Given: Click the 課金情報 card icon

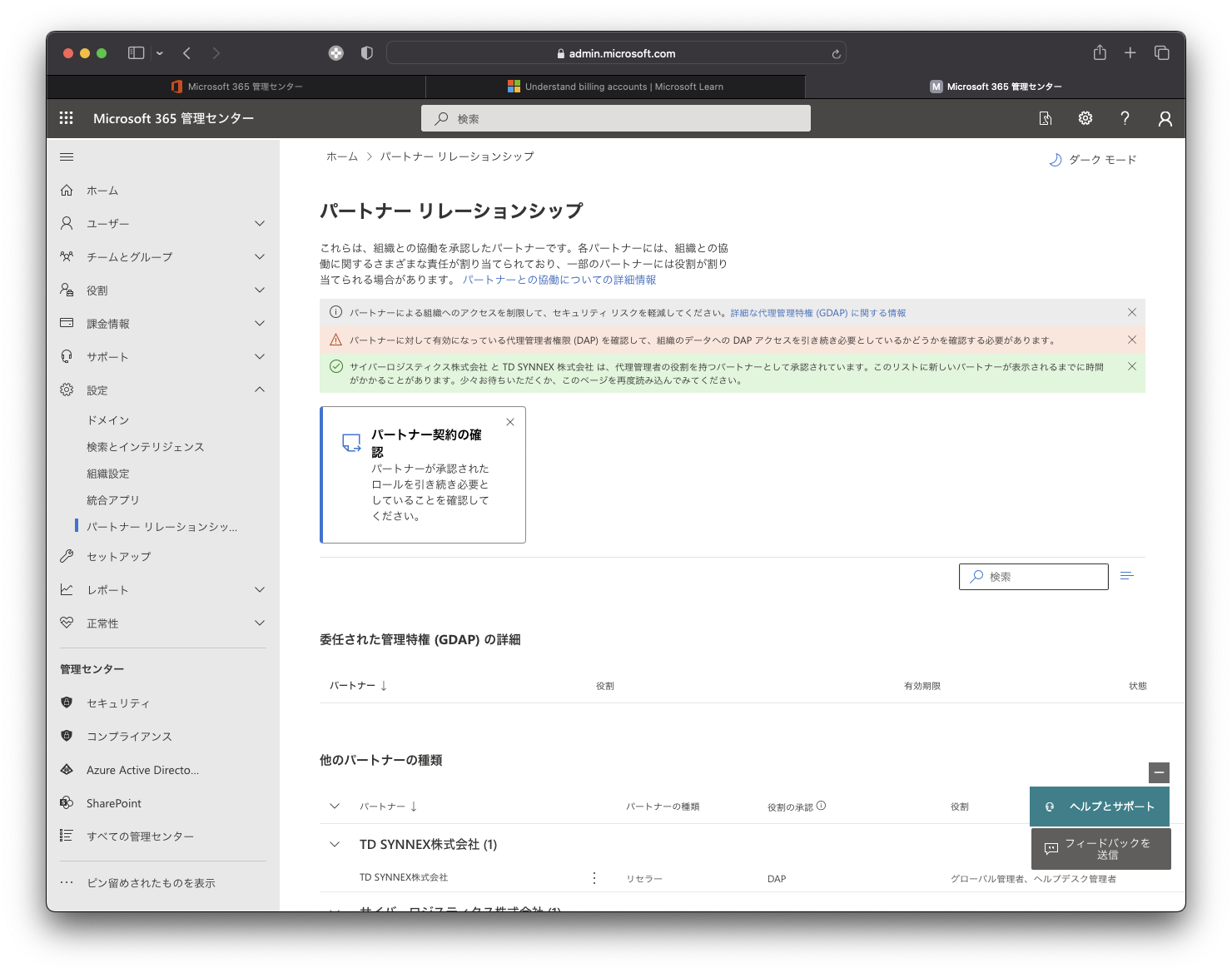Looking at the screenshot, I should pos(67,323).
